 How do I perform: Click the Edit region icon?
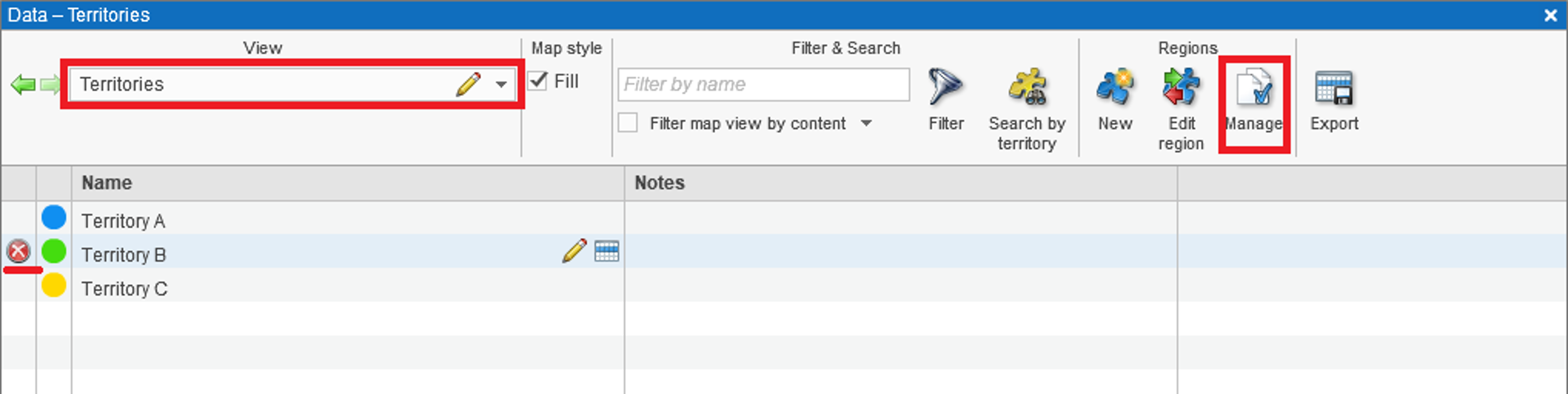(x=1181, y=88)
